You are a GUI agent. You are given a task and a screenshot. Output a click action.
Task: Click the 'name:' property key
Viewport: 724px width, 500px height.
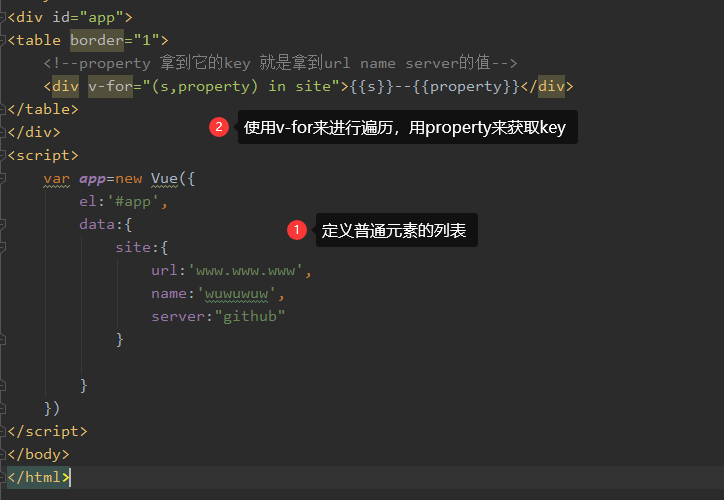coord(173,294)
